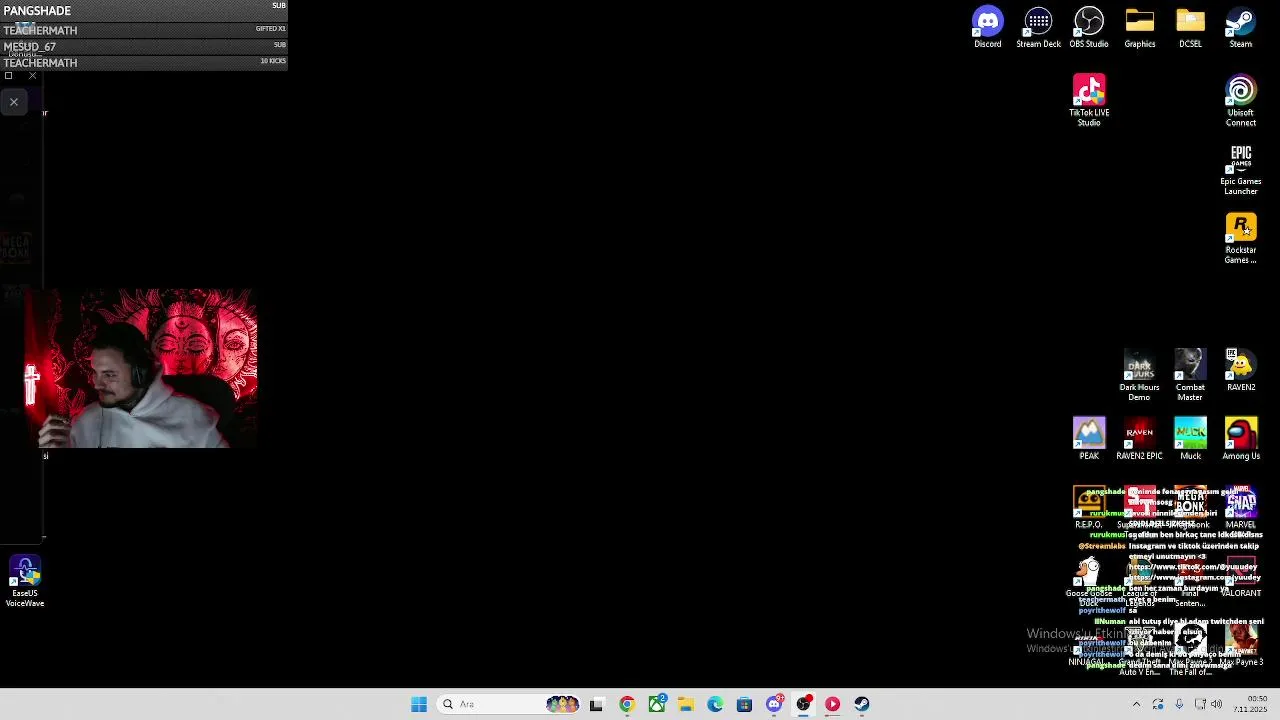Switch to Steam in the taskbar

coord(862,704)
